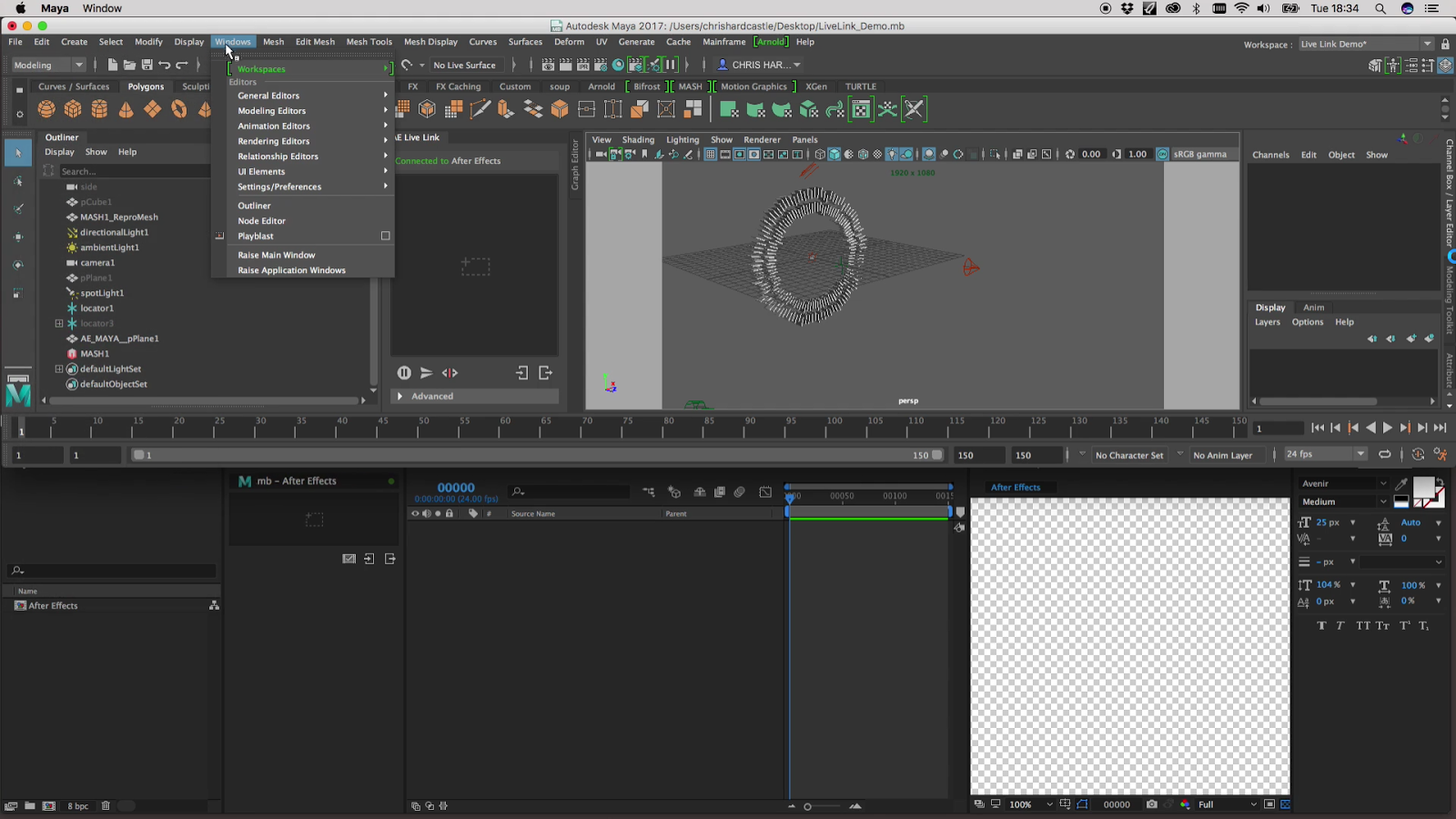The image size is (1456, 819).
Task: Click After Effects snapshot camera icon
Action: click(1151, 804)
